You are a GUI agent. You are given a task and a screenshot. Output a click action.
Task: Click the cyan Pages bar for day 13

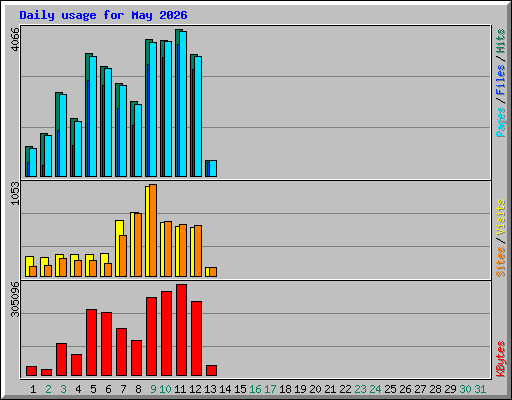coord(213,169)
